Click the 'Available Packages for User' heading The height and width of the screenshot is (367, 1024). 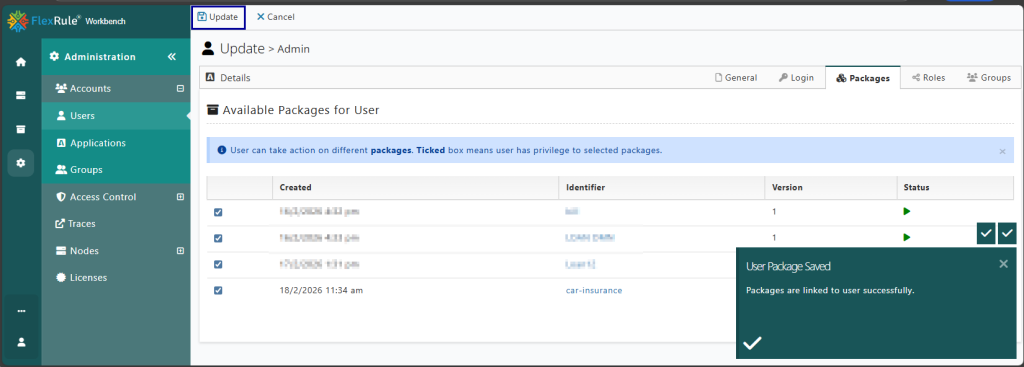(301, 110)
